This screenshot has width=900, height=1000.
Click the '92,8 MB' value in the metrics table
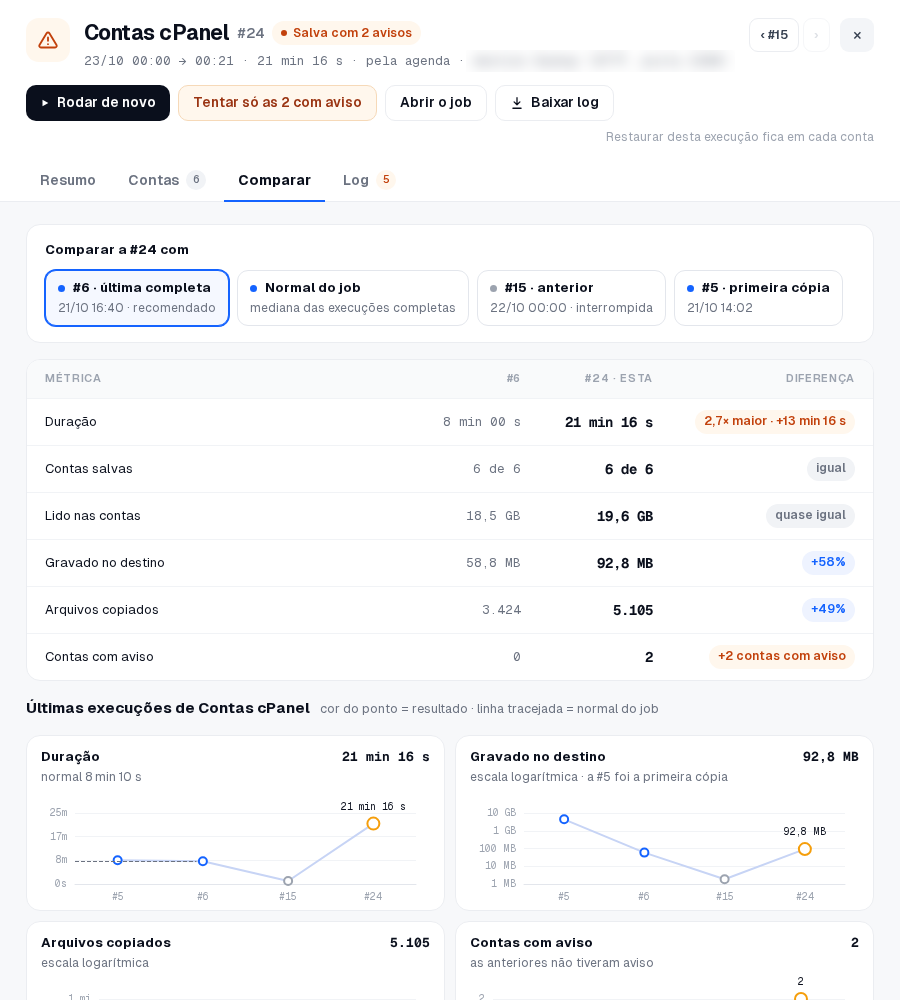(x=625, y=564)
